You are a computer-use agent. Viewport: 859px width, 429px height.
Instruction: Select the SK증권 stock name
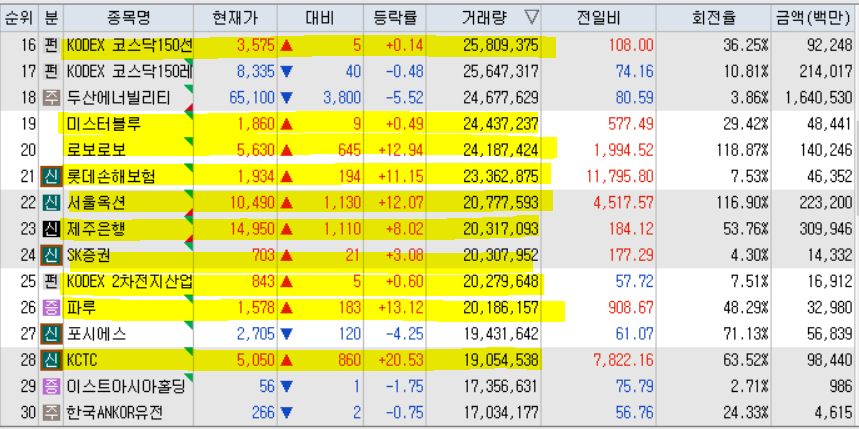[89, 255]
